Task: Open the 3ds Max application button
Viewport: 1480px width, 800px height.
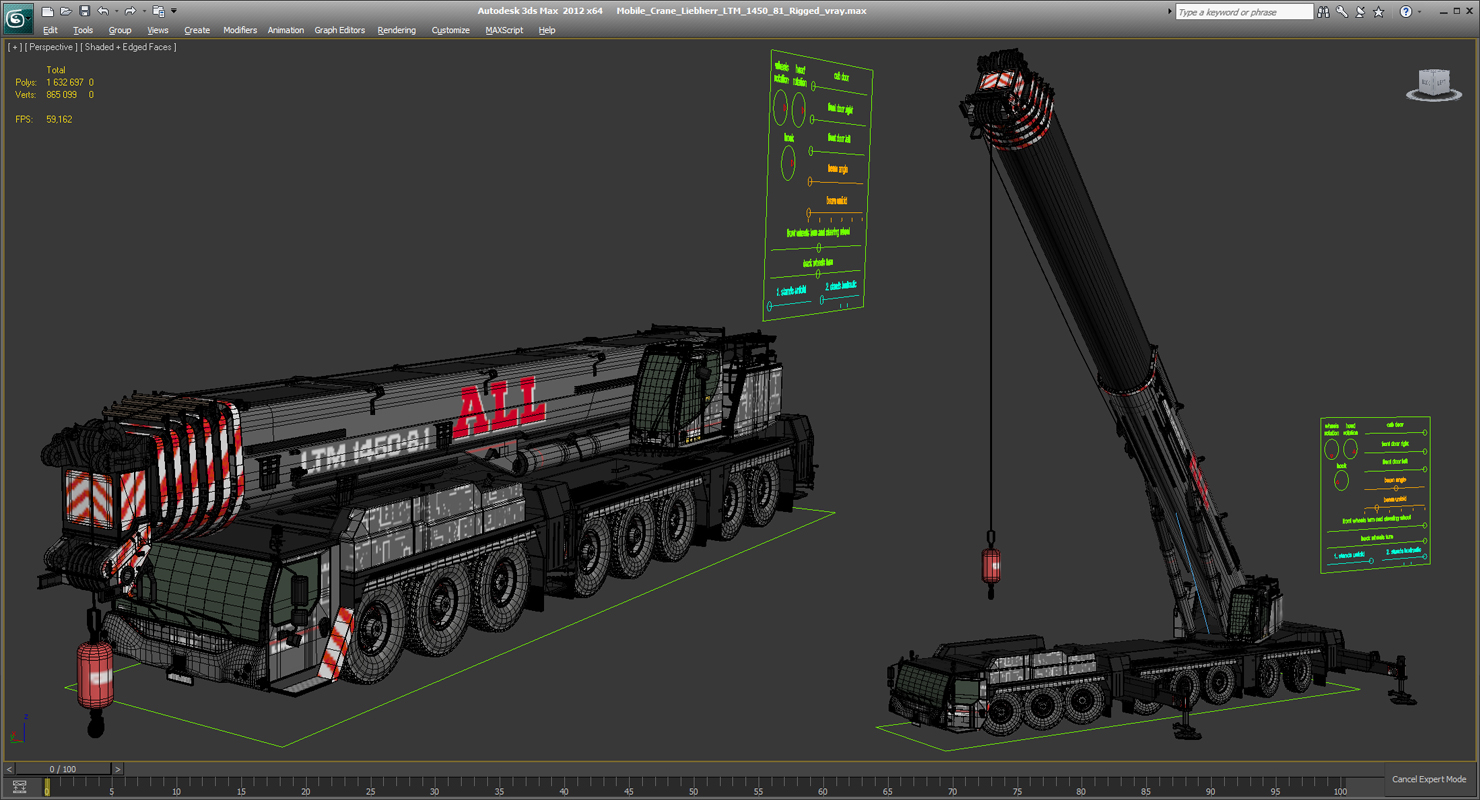Action: [18, 18]
